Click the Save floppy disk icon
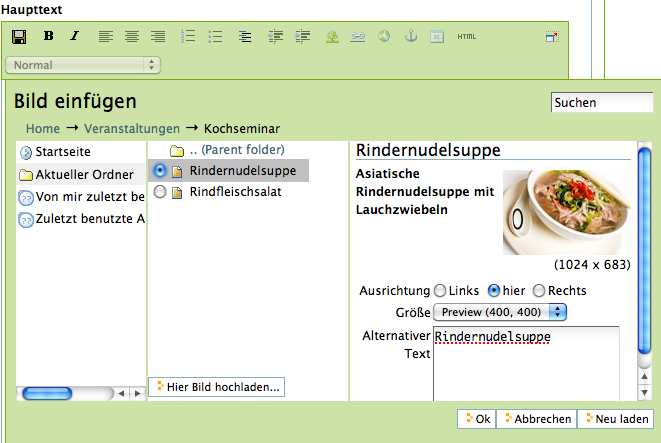The image size is (661, 443). [19, 37]
